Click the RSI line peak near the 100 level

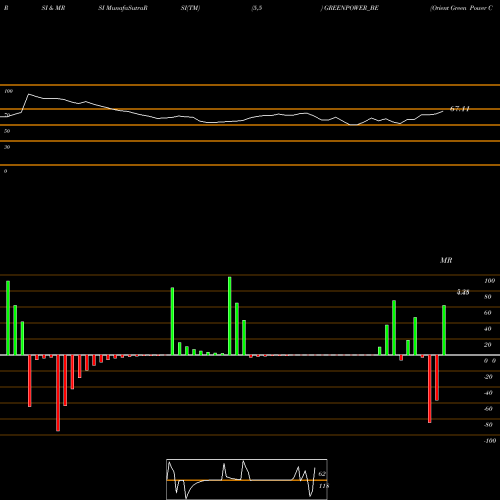point(29,95)
